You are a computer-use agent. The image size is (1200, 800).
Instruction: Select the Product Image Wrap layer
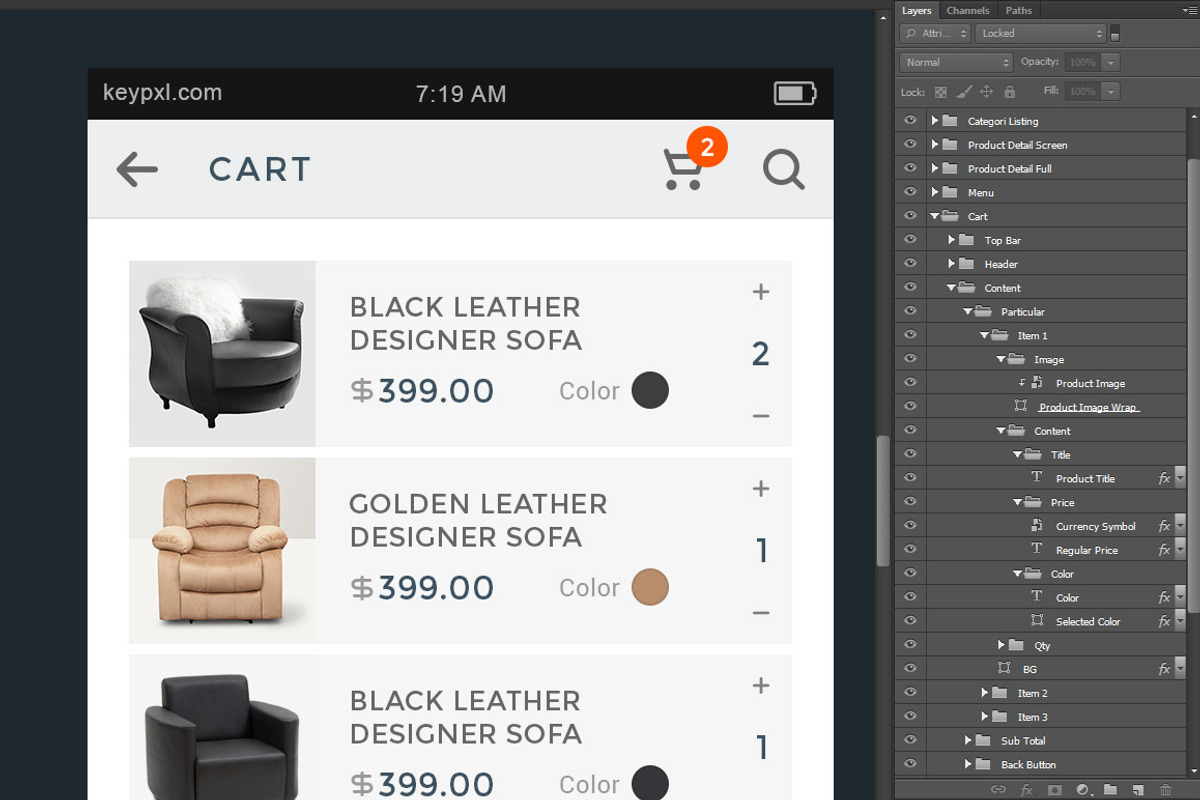(x=1089, y=407)
